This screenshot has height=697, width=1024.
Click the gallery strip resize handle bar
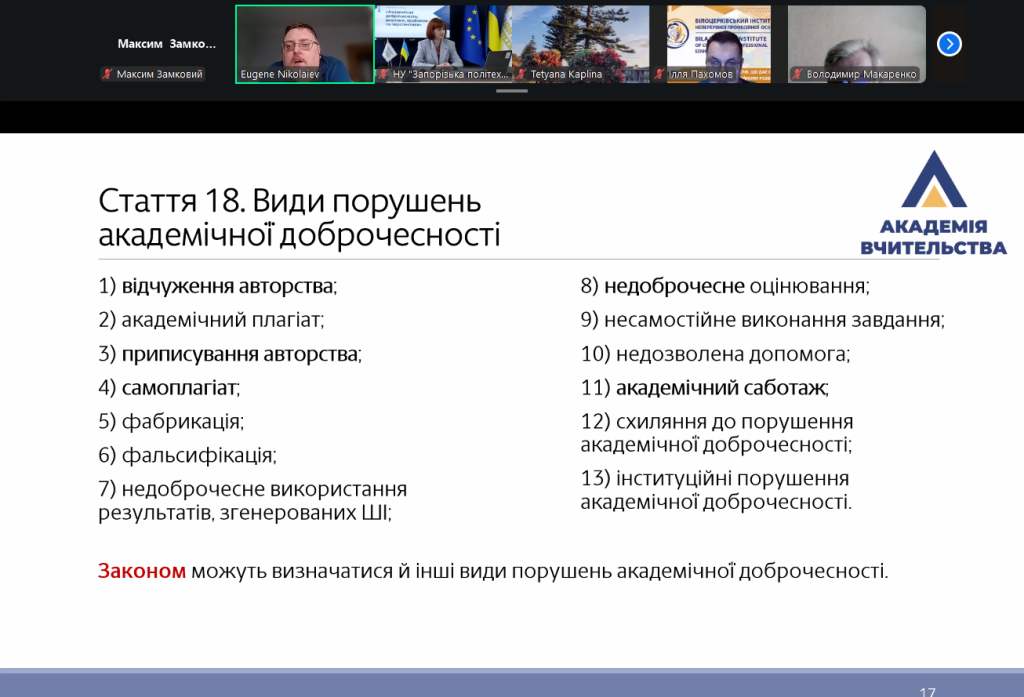click(512, 91)
